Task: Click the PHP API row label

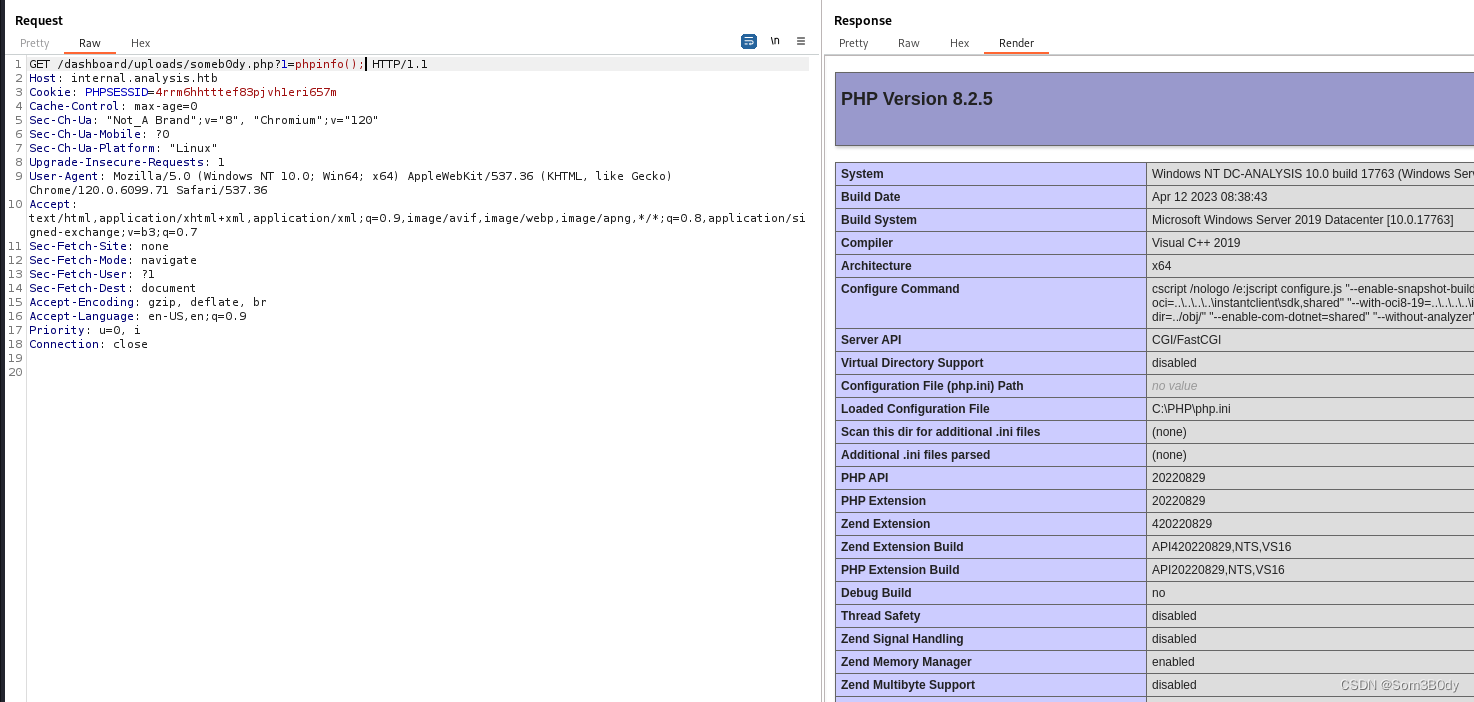Action: click(x=864, y=478)
